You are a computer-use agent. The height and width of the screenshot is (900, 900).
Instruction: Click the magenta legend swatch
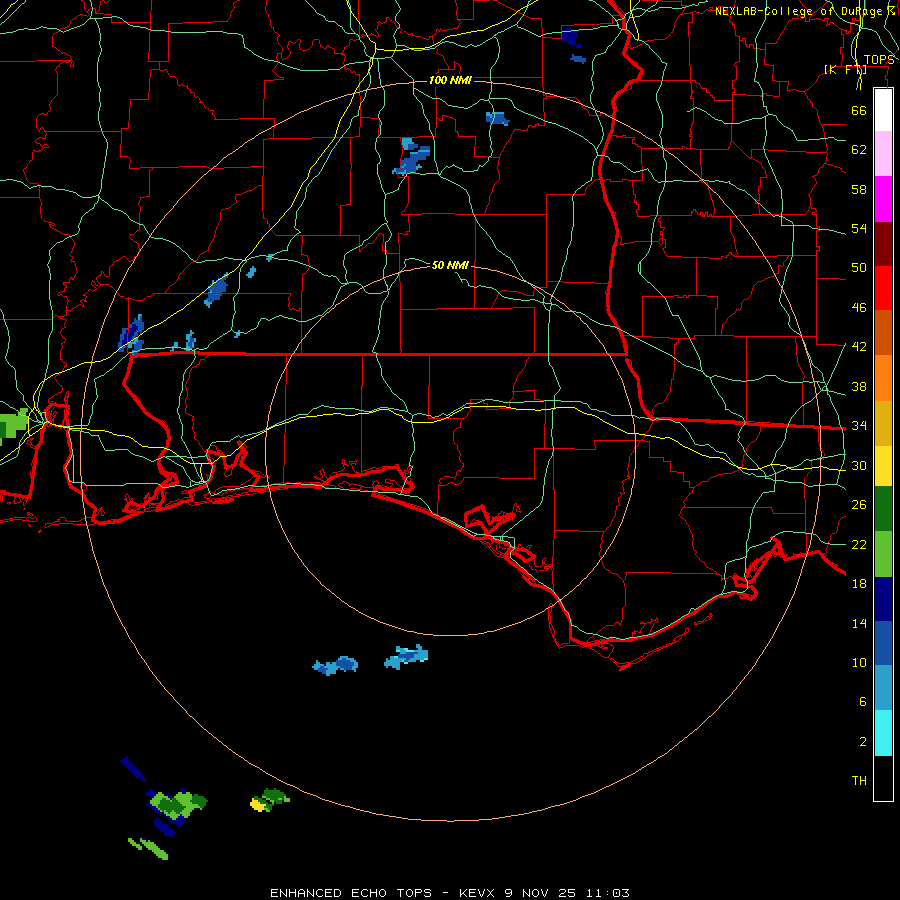coord(883,199)
